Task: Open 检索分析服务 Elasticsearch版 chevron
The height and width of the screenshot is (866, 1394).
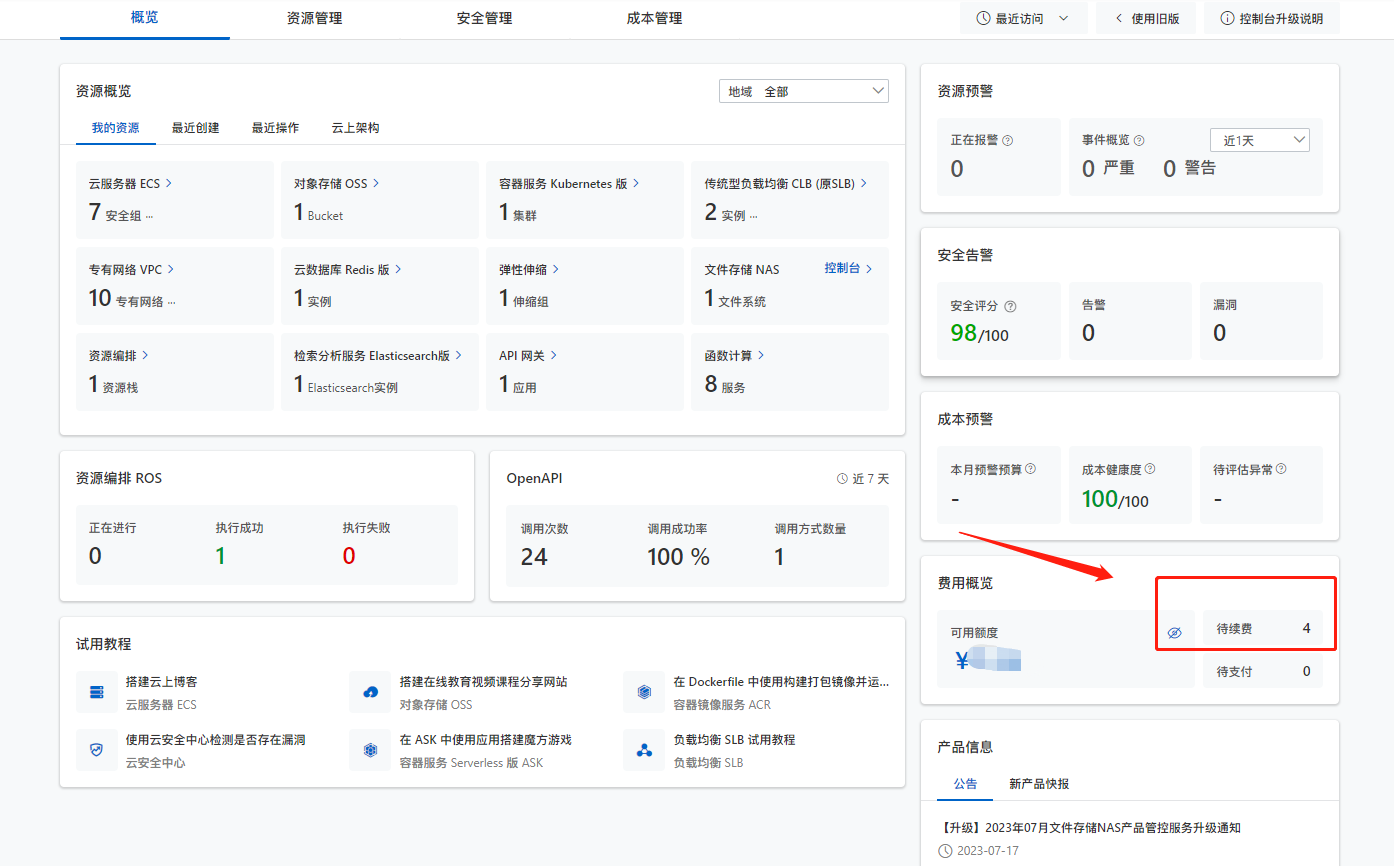Action: click(458, 355)
